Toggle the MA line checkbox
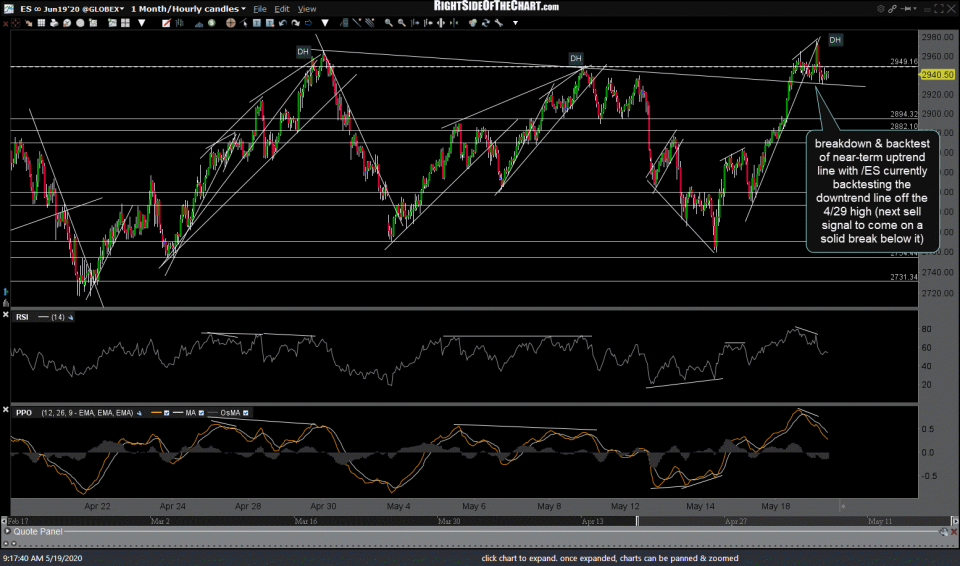The height and width of the screenshot is (566, 960). pos(201,413)
